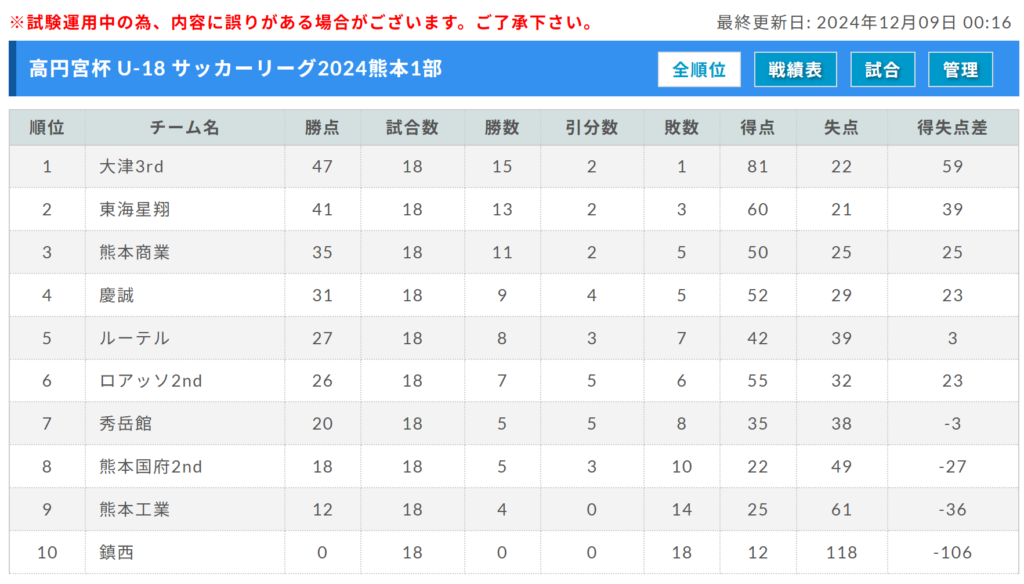The height and width of the screenshot is (584, 1024).
Task: Select team 慶誠 row
Action: coord(514,295)
